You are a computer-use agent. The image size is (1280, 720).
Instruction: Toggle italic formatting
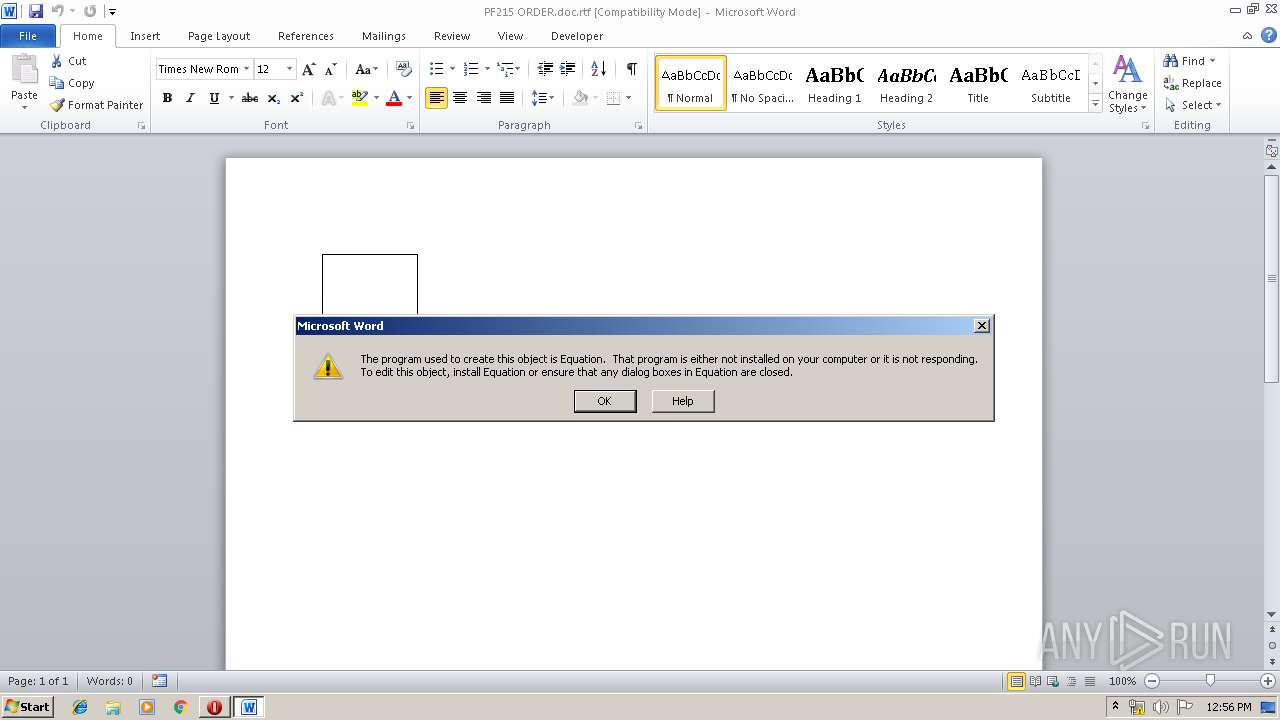click(190, 98)
